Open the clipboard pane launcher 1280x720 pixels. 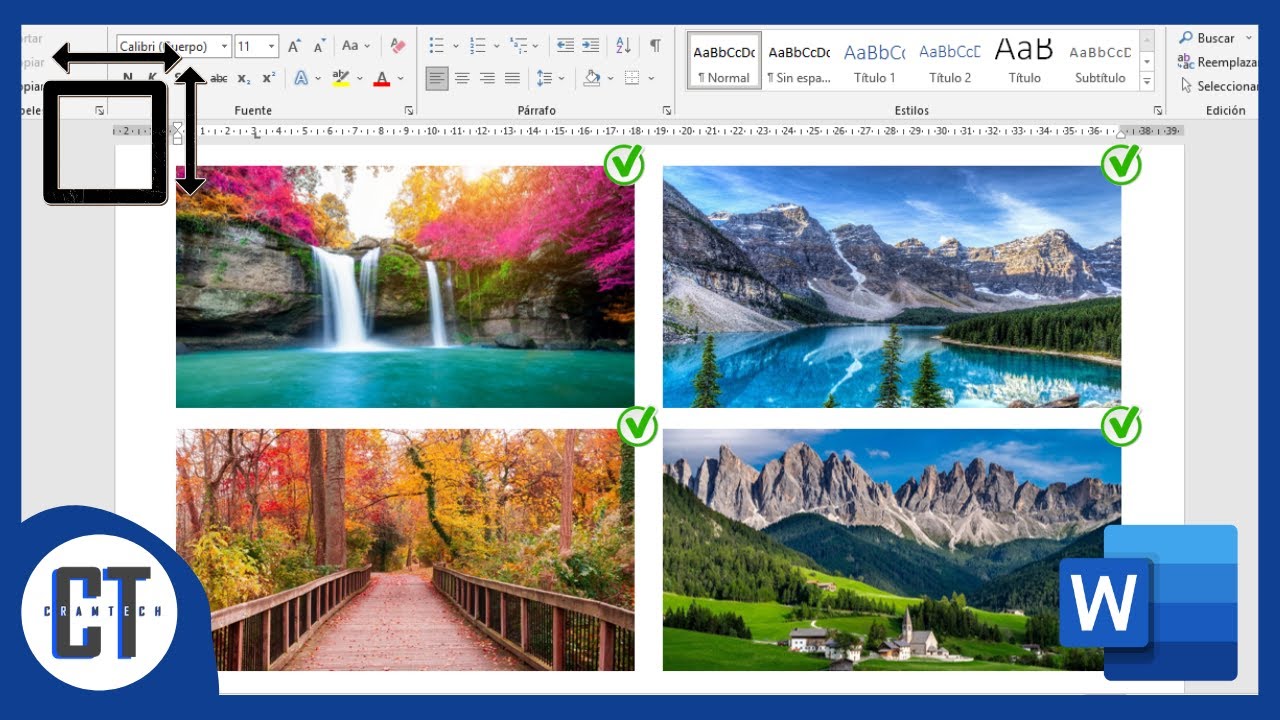pos(99,110)
